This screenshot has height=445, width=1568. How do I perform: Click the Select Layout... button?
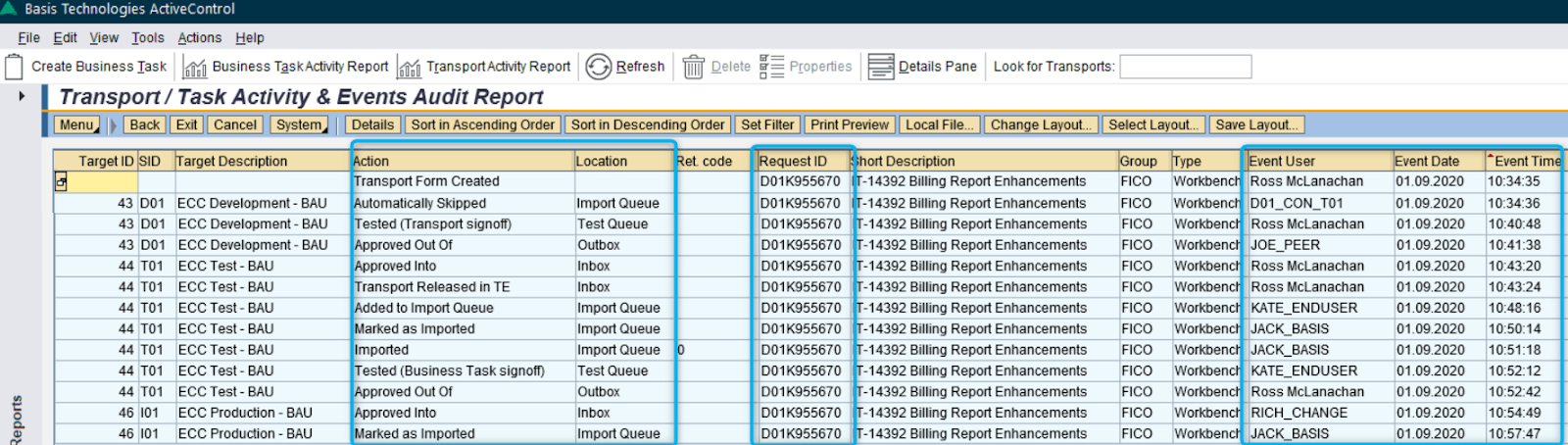click(1151, 125)
